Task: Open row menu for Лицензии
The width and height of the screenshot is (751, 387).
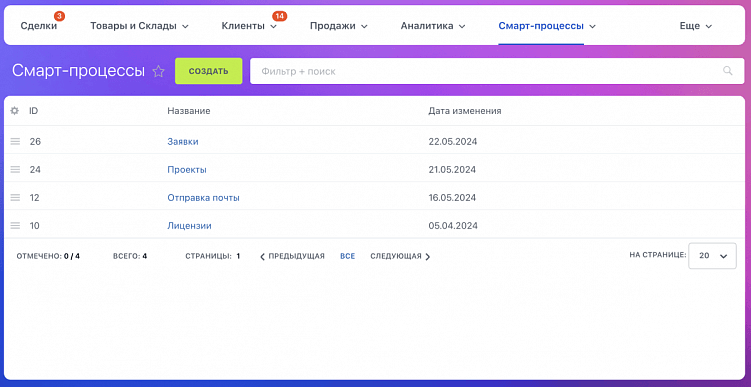Action: (x=15, y=226)
